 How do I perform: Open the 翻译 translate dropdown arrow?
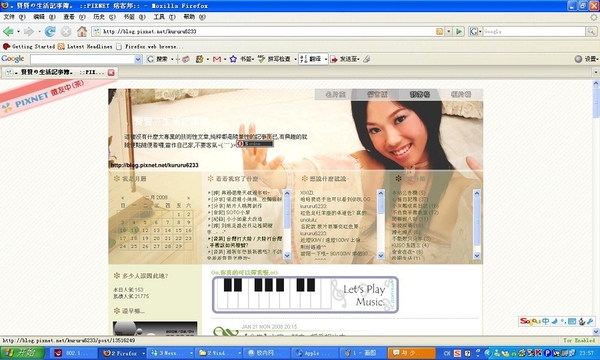click(x=326, y=59)
